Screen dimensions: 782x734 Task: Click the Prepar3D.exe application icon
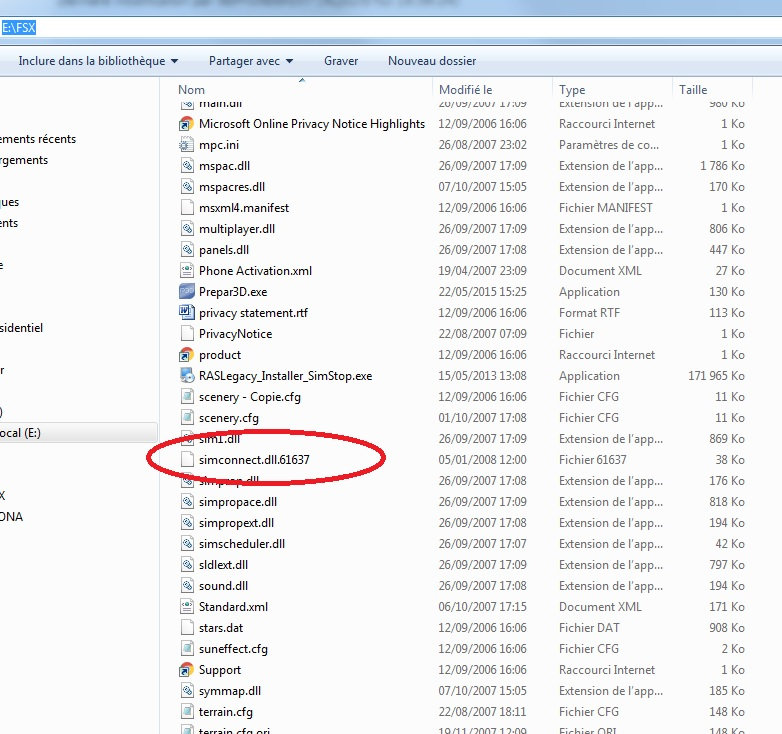click(187, 292)
